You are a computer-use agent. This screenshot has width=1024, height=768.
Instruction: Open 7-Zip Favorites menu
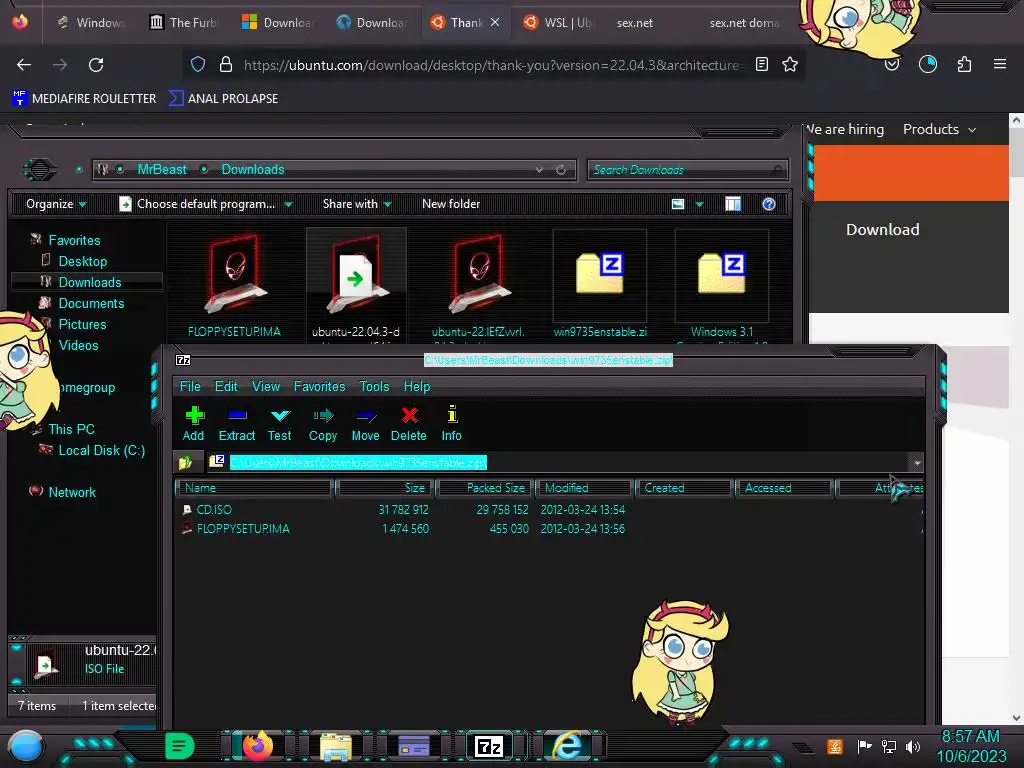pyautogui.click(x=319, y=387)
